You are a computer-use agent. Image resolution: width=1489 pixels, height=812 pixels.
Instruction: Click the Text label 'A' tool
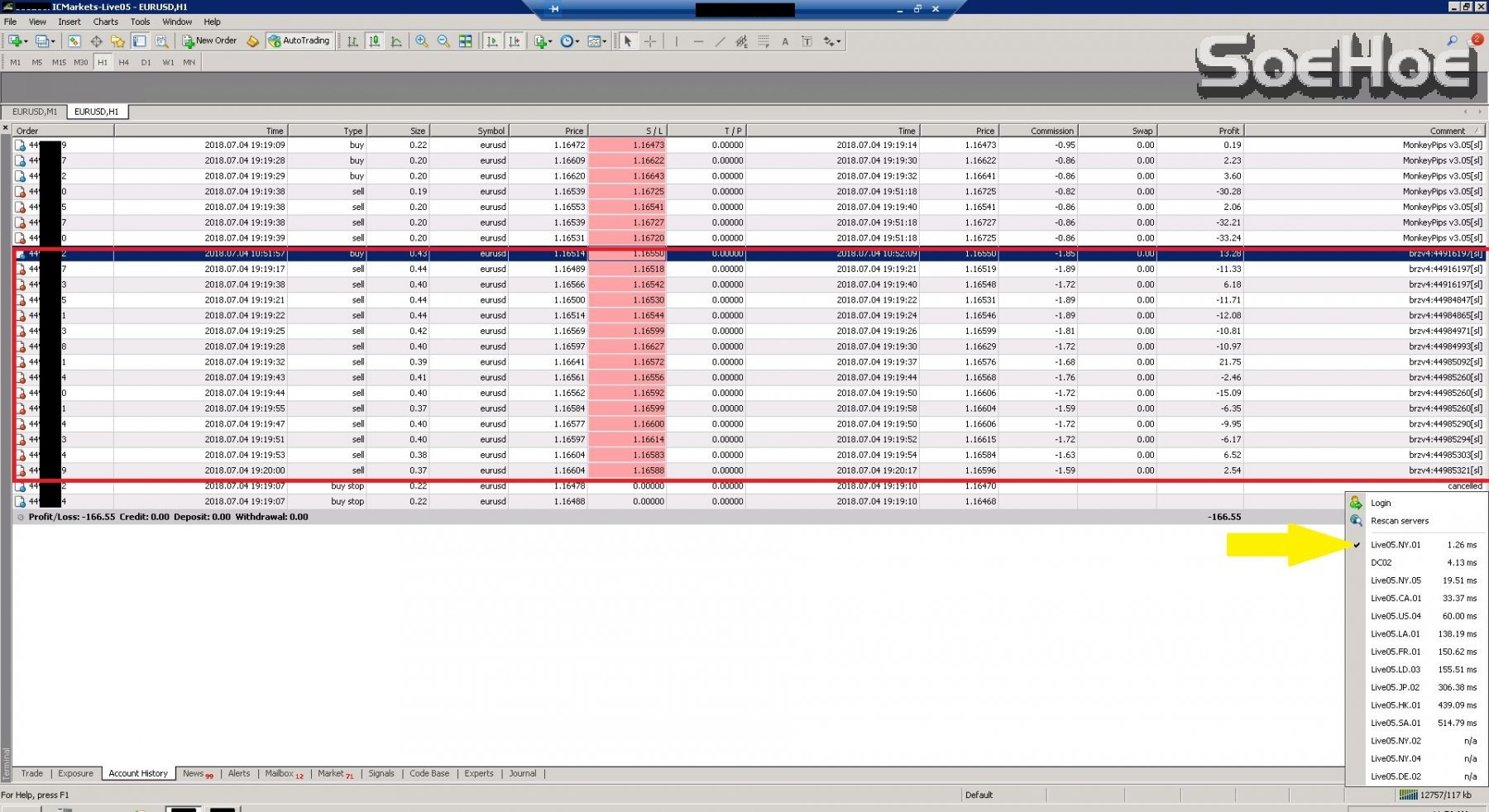pyautogui.click(x=785, y=41)
